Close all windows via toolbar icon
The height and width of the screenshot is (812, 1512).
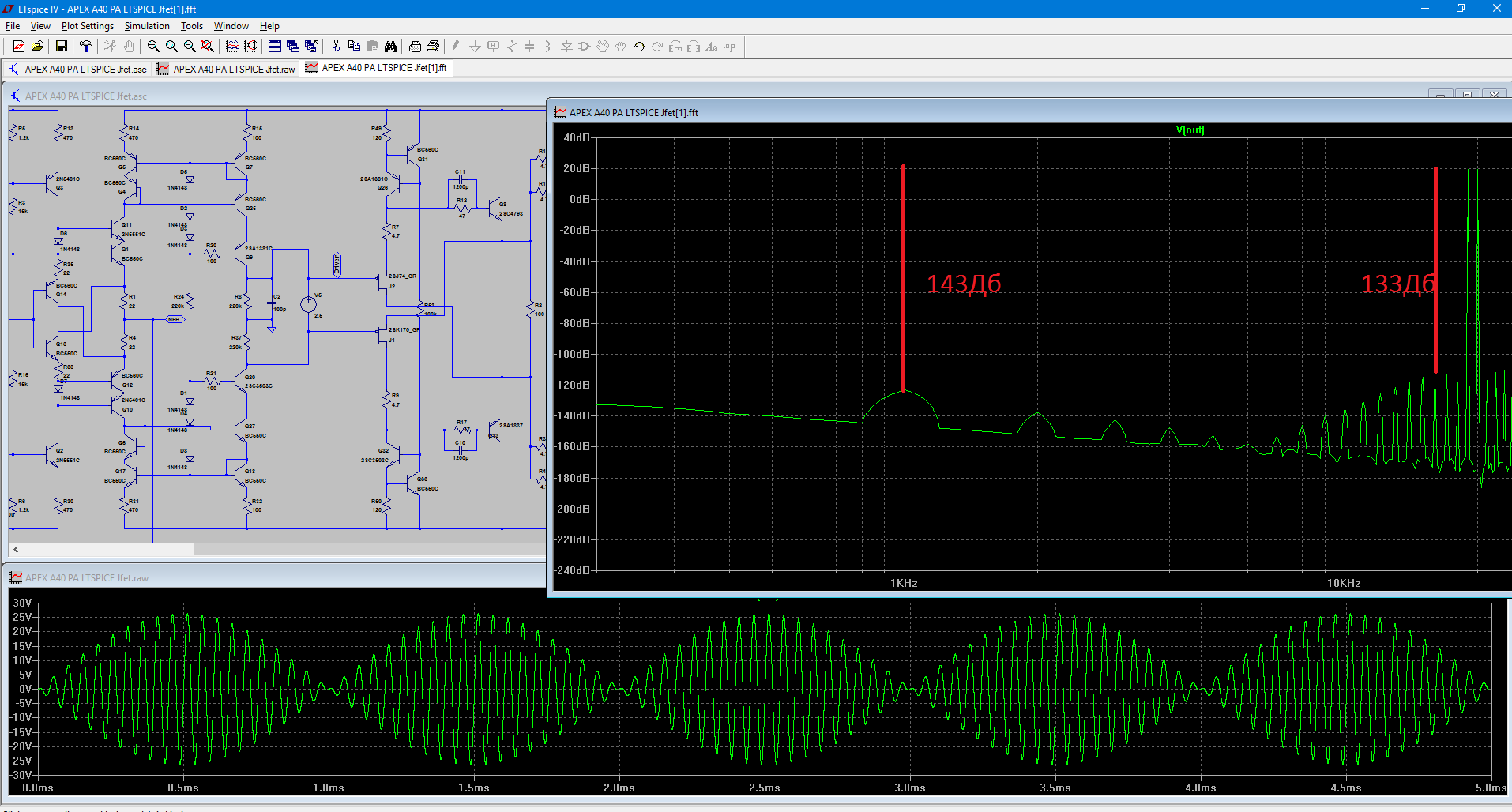click(x=311, y=47)
